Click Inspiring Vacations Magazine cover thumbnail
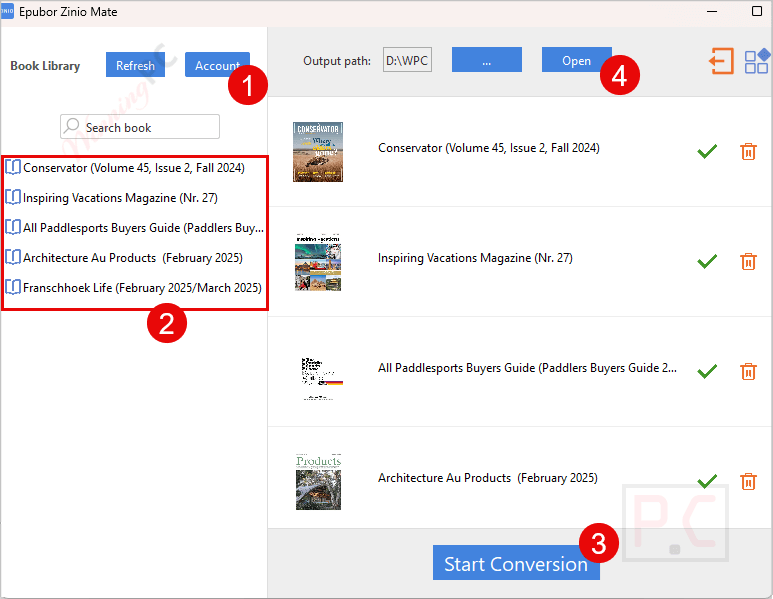Image resolution: width=773 pixels, height=599 pixels. click(x=318, y=262)
